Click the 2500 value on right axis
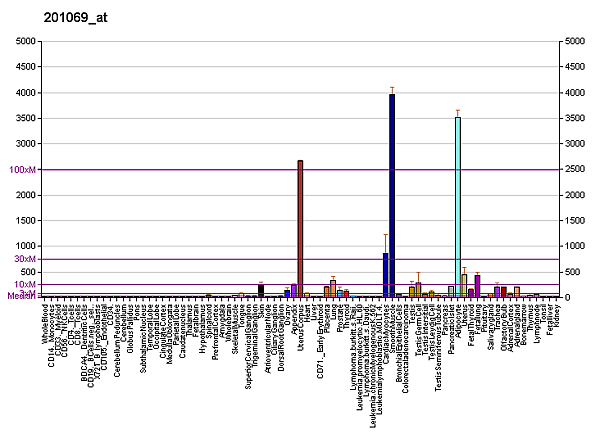 coord(577,169)
